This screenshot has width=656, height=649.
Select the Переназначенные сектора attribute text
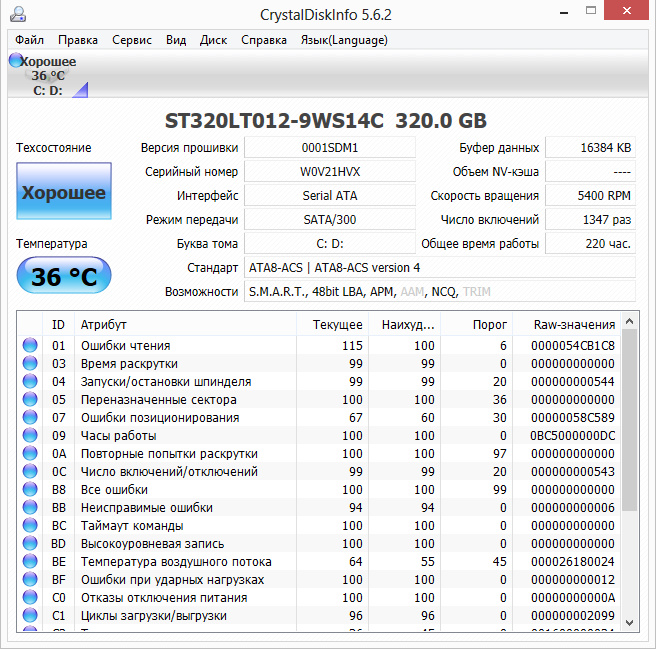[x=159, y=400]
